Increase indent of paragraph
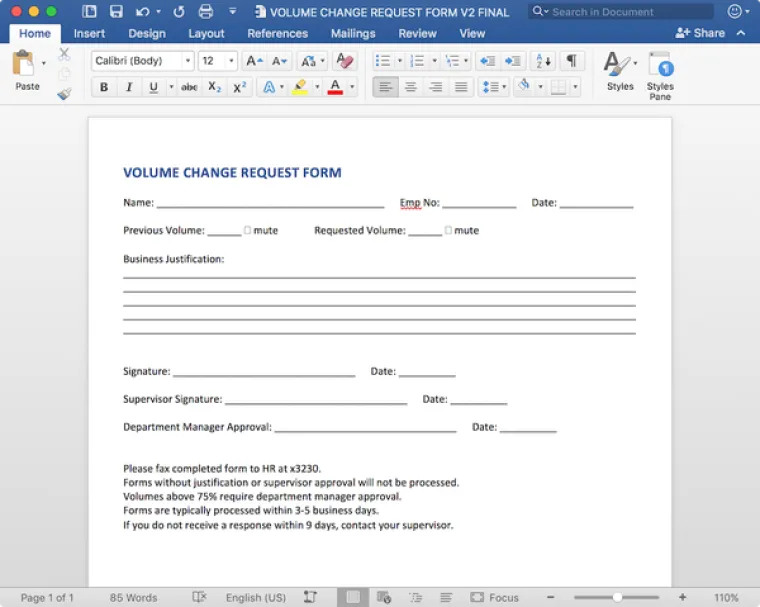The width and height of the screenshot is (760, 607). (514, 61)
